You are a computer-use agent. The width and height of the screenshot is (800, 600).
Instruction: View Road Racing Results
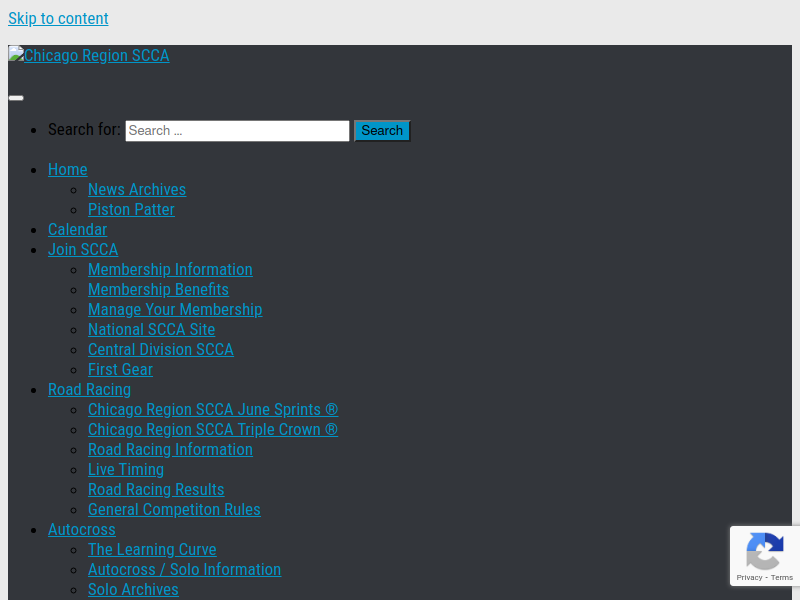pos(156,489)
